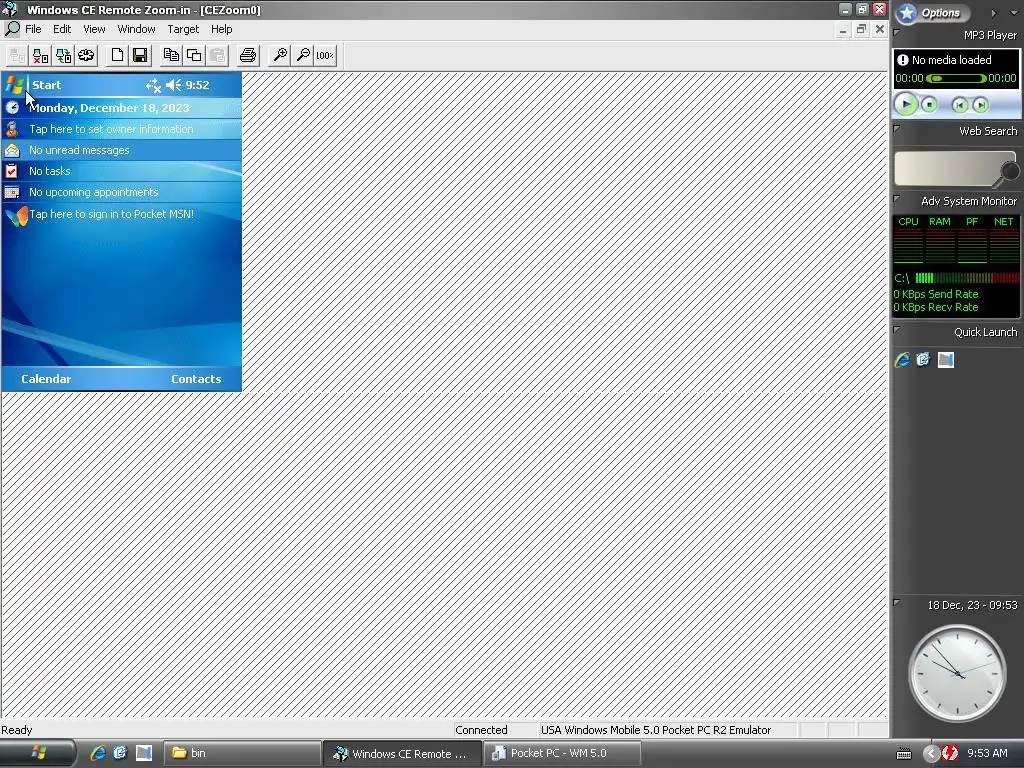Click the grayed-out Connect to device toolbar icon
Screen dimensions: 1024x768
click(17, 56)
